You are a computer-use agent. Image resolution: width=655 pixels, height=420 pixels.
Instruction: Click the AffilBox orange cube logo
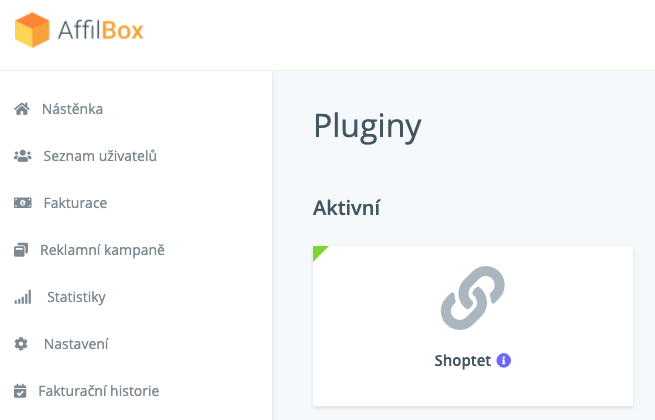(x=32, y=30)
